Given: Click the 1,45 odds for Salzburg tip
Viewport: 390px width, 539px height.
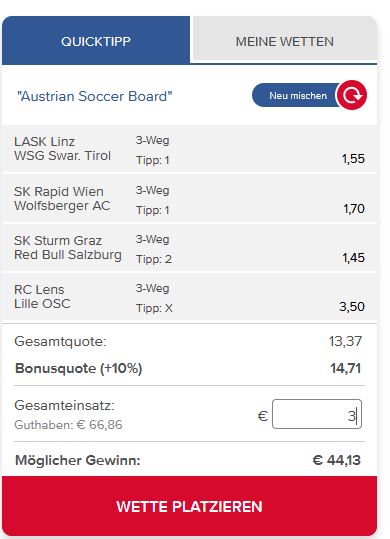Looking at the screenshot, I should (x=353, y=258).
